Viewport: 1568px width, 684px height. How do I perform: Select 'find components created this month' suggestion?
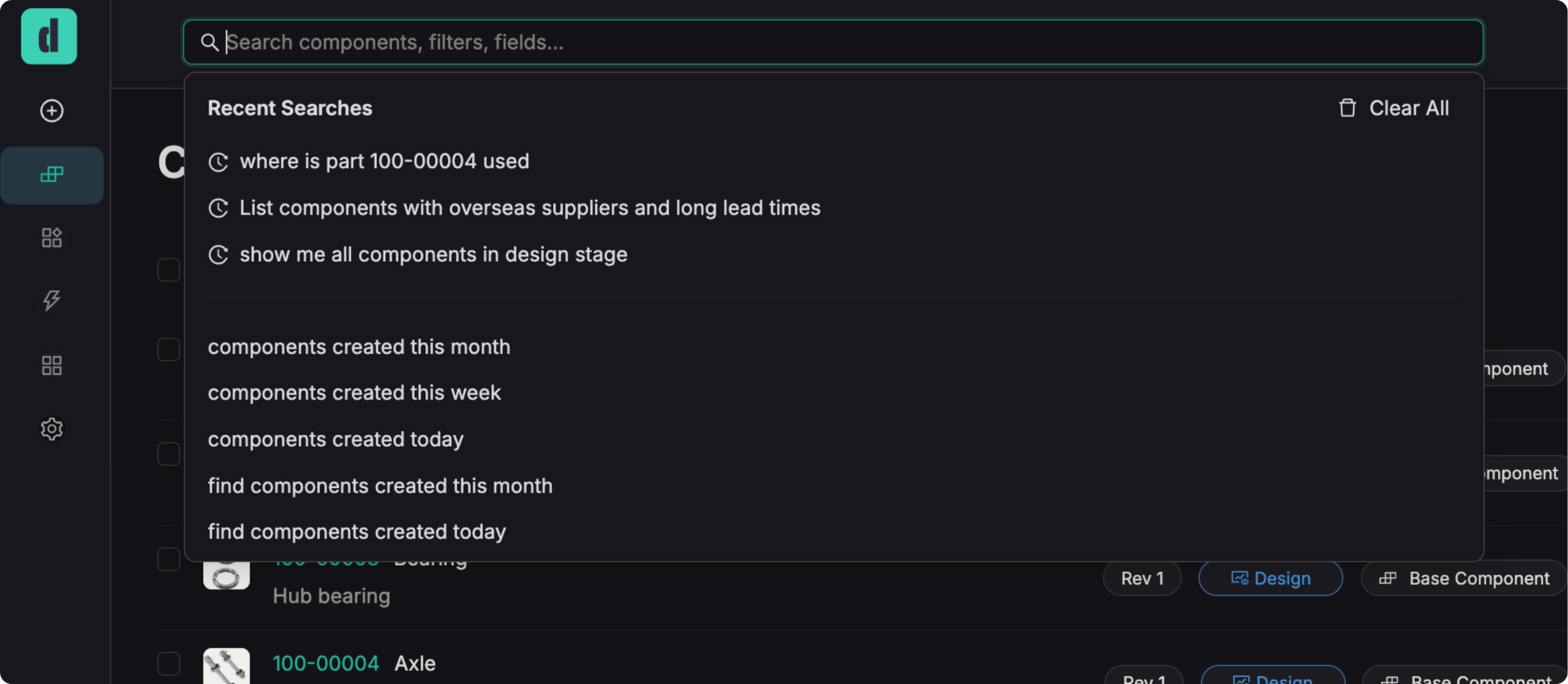[380, 485]
